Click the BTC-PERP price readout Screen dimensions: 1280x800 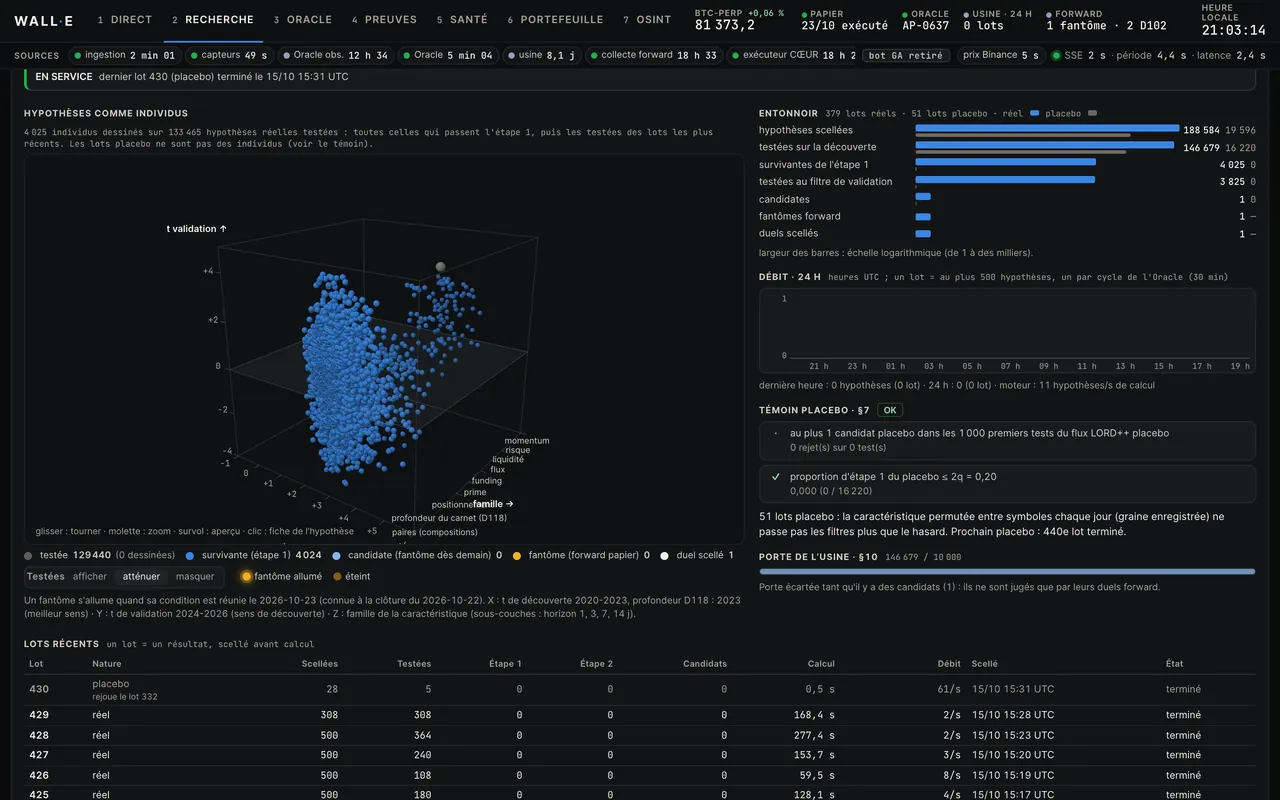tap(738, 20)
